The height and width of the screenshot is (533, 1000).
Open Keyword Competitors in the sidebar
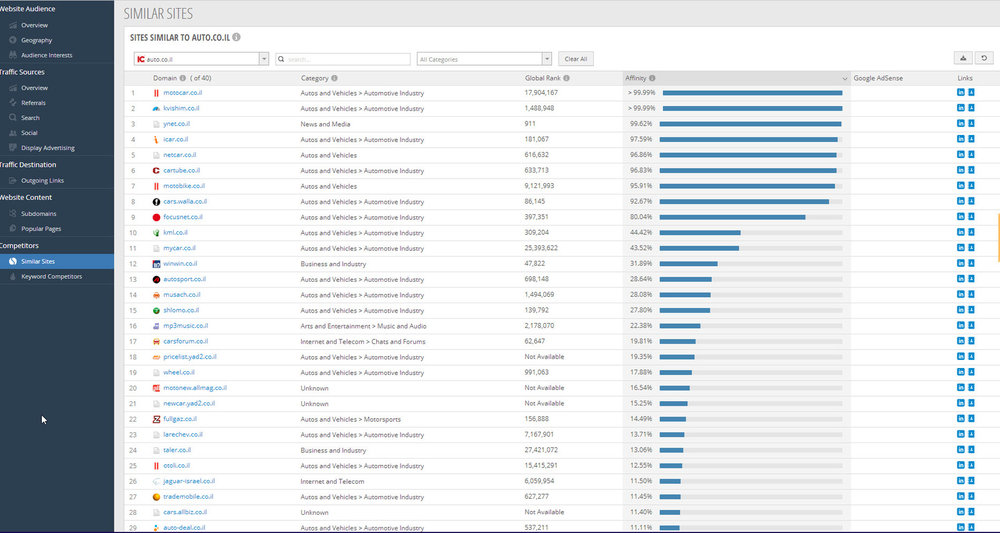pyautogui.click(x=52, y=277)
